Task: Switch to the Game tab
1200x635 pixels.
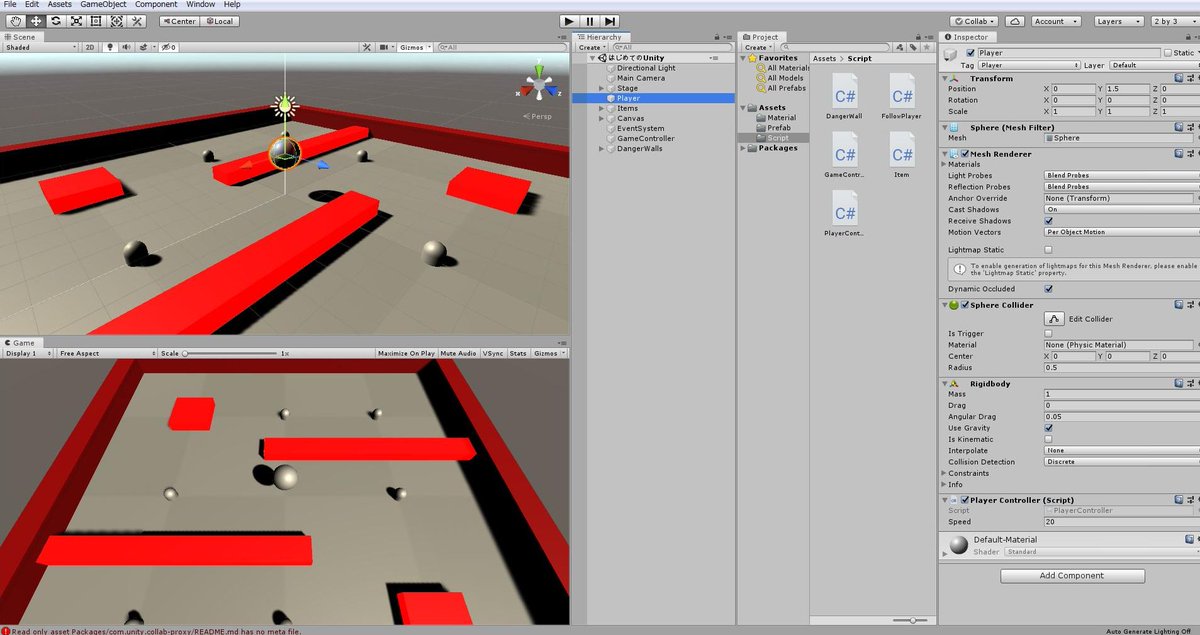Action: tap(20, 342)
